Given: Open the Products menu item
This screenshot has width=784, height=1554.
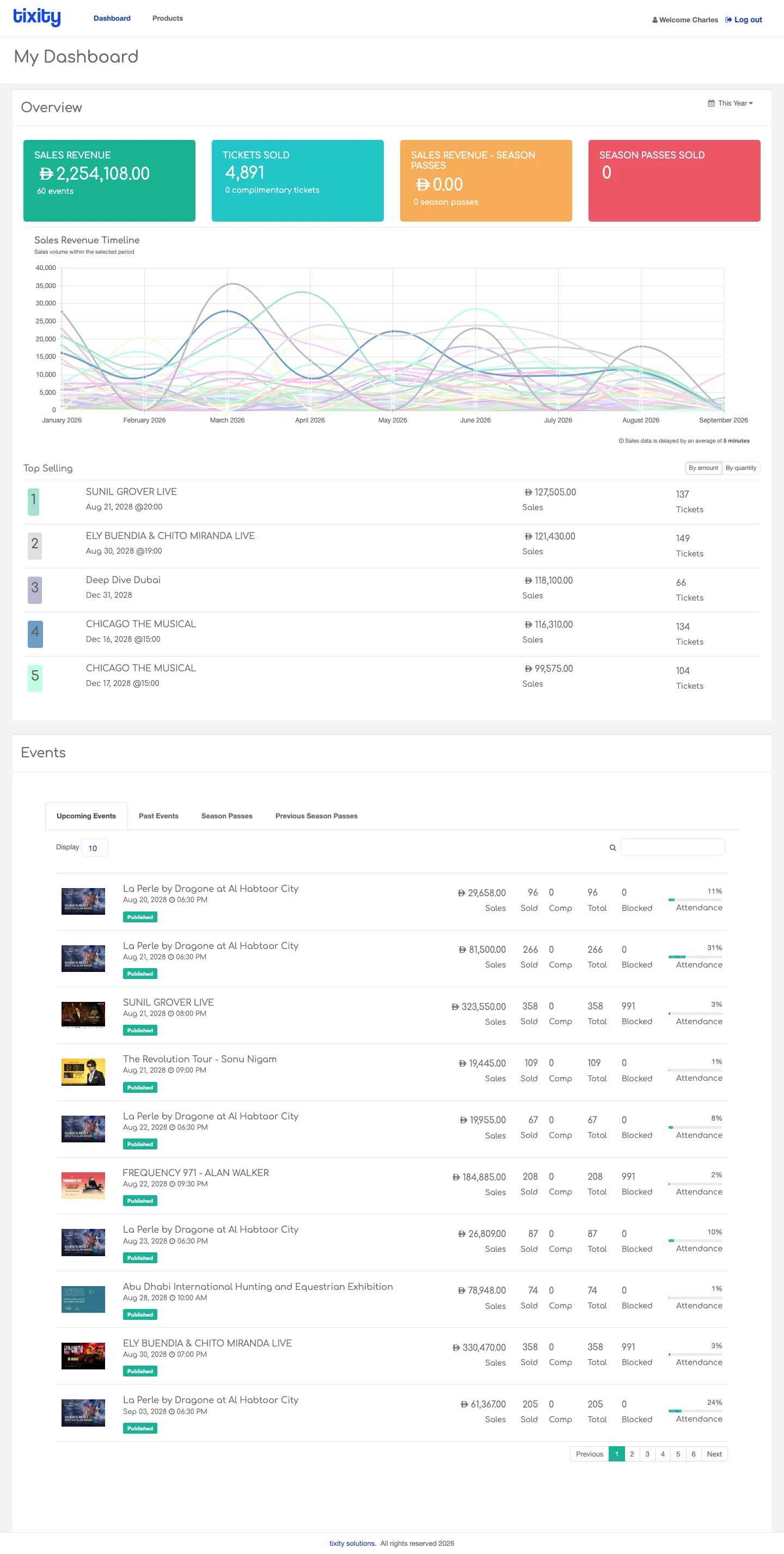Looking at the screenshot, I should click(x=168, y=18).
